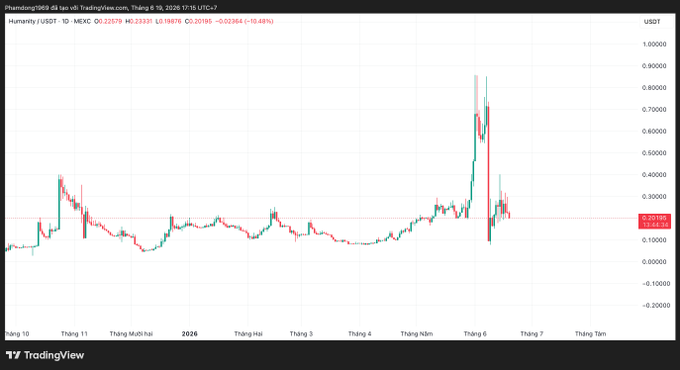This screenshot has height=370, width=680.
Task: Click the 0.60000 price axis label
Action: (654, 131)
